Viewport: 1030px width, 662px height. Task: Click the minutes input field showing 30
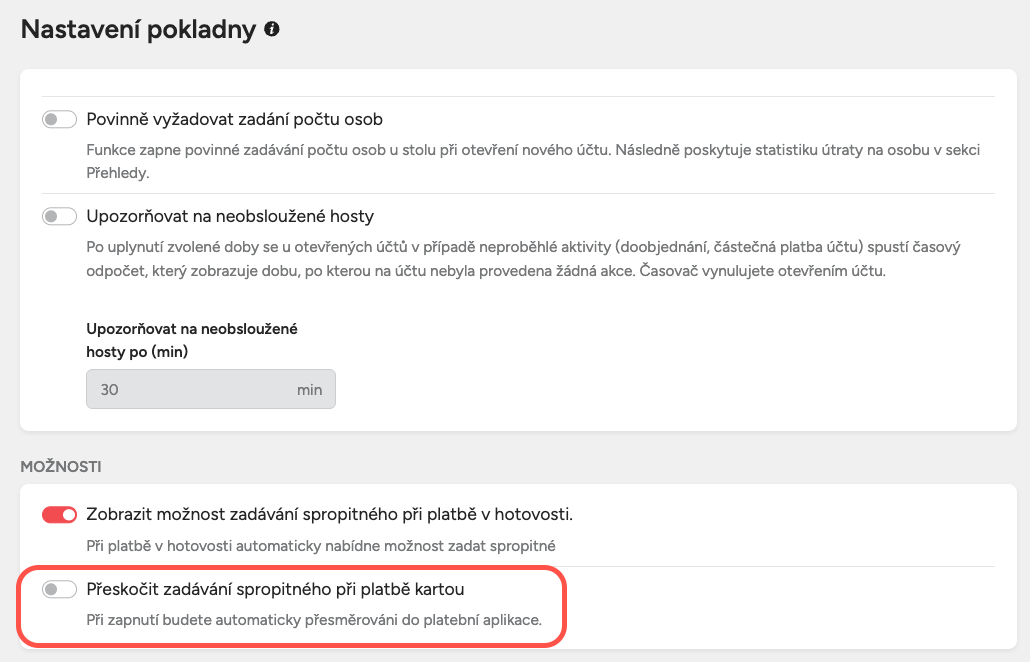(x=190, y=390)
